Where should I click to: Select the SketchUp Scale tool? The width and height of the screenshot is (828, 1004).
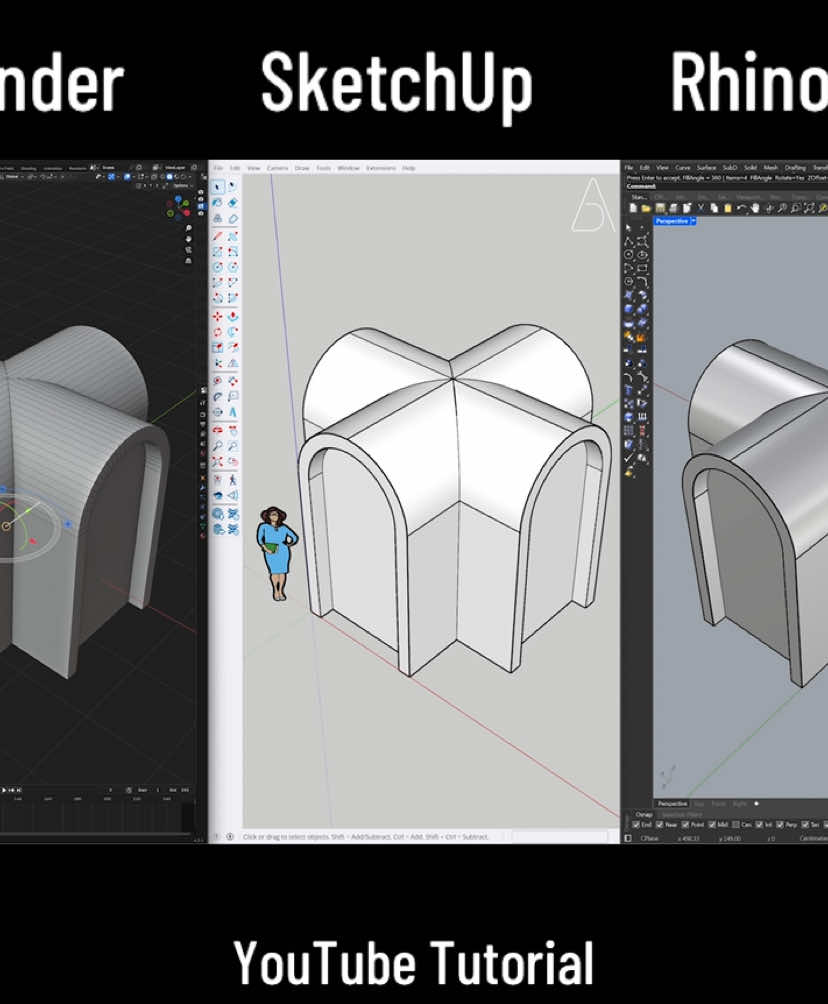pos(217,348)
